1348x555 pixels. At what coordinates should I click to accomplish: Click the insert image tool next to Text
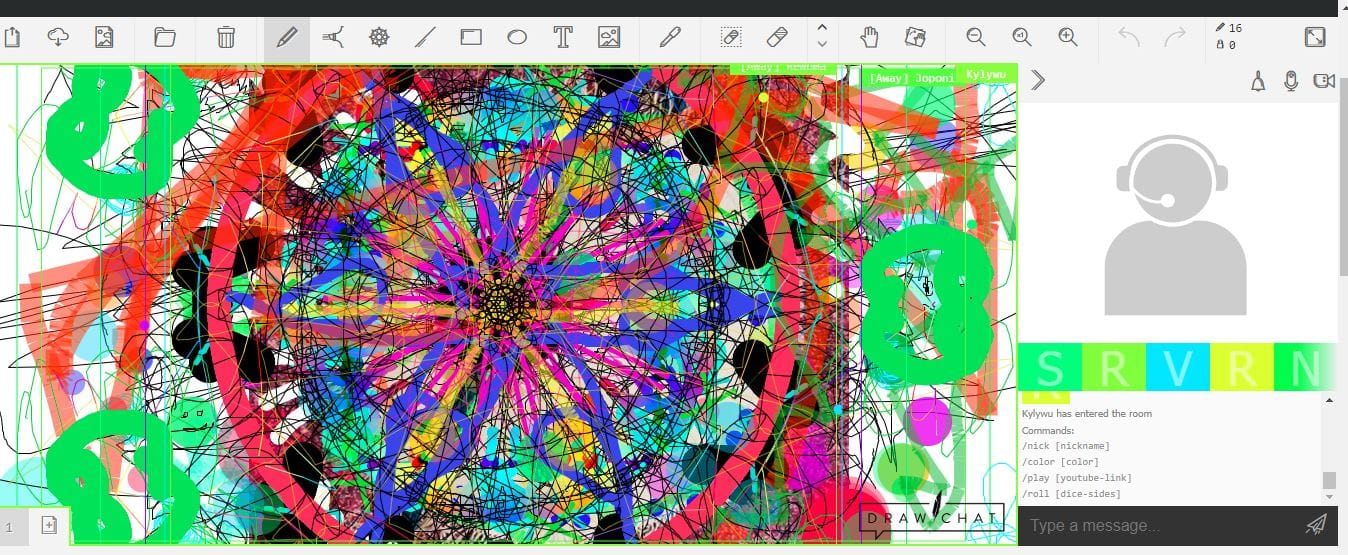click(609, 38)
